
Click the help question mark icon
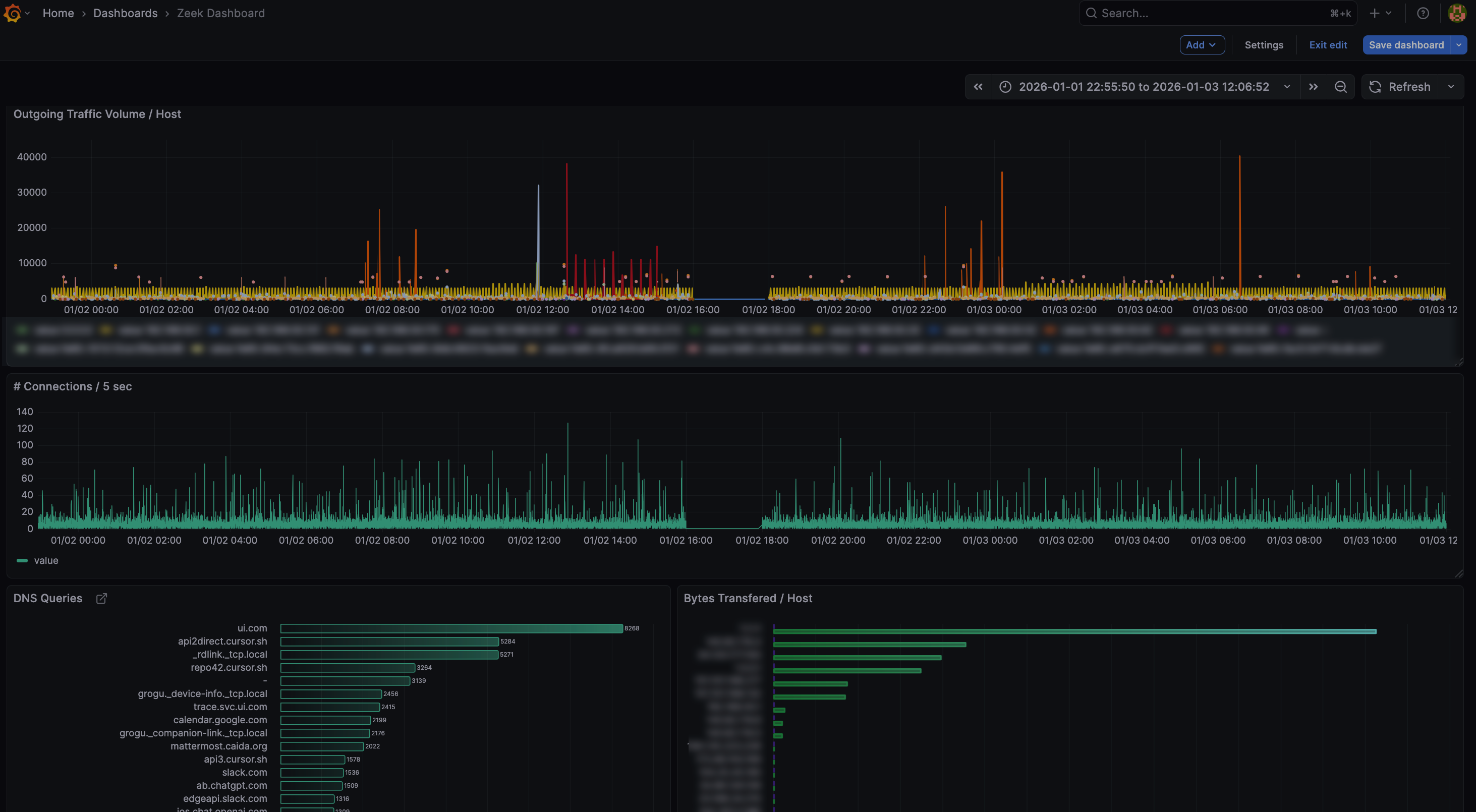[1423, 13]
